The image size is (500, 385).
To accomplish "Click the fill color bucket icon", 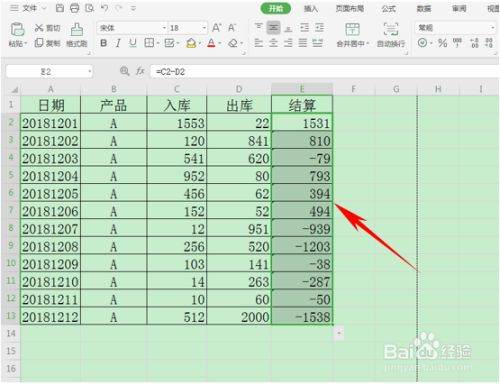I will click(x=191, y=43).
